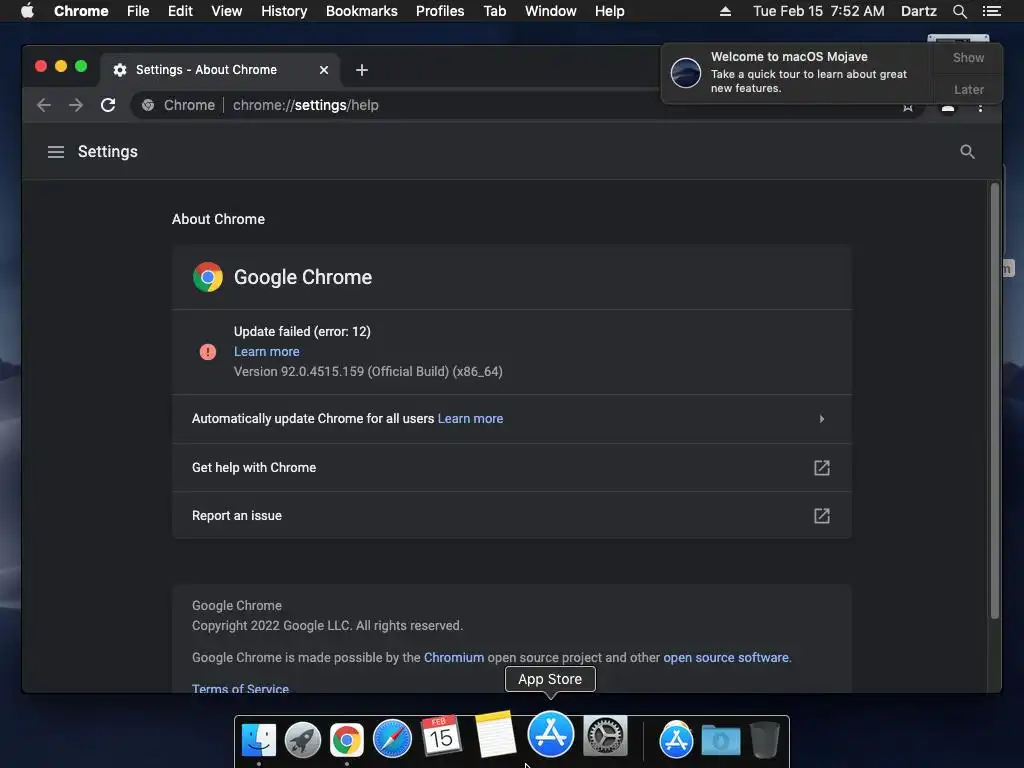Click Learn more under Update failed
1024x768 pixels.
coord(266,351)
